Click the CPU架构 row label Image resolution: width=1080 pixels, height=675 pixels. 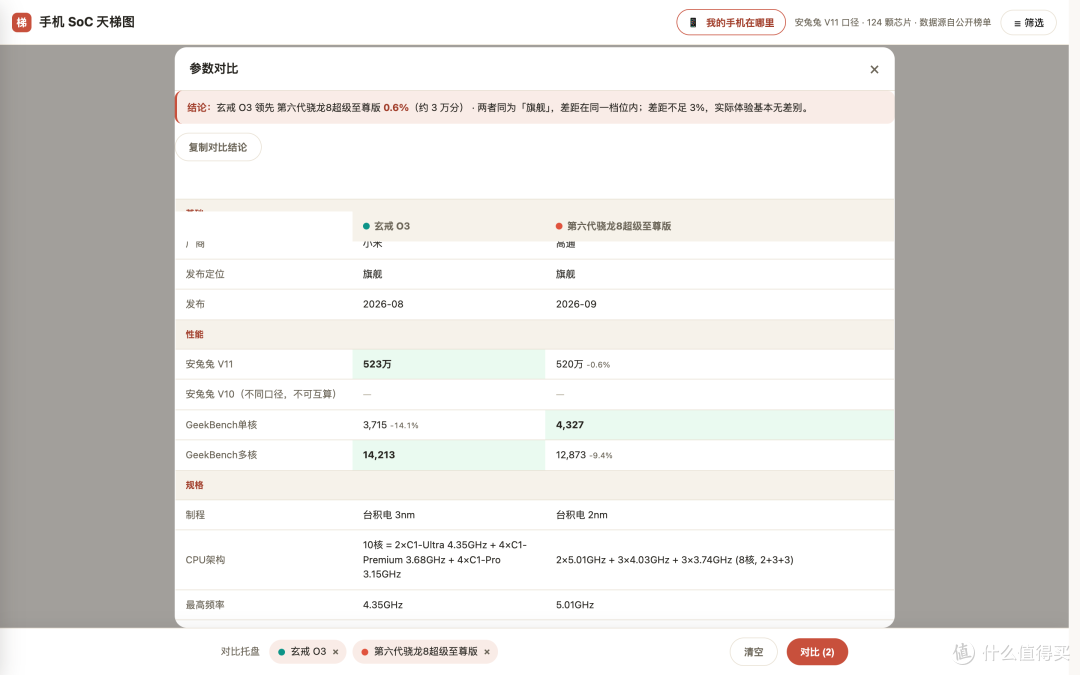coord(205,560)
